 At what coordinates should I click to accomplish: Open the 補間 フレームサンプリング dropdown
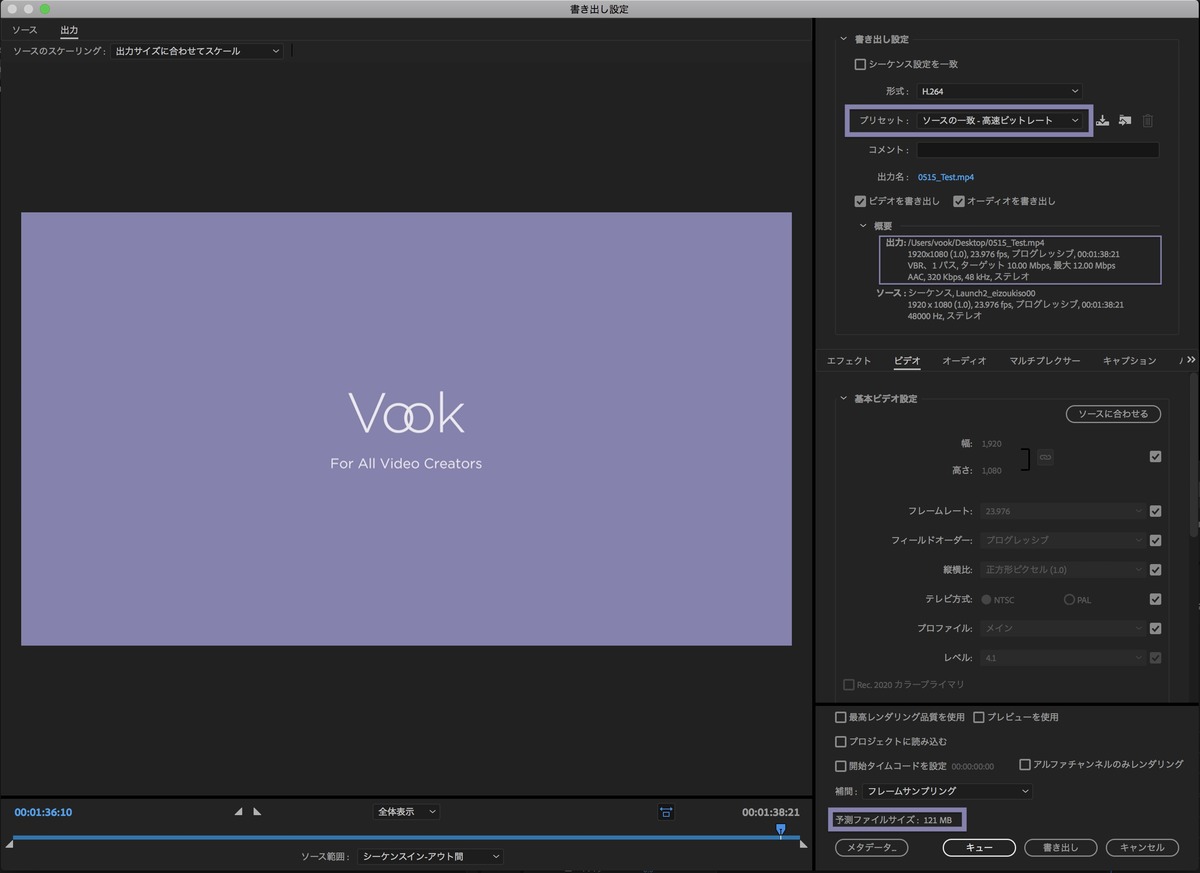point(947,791)
